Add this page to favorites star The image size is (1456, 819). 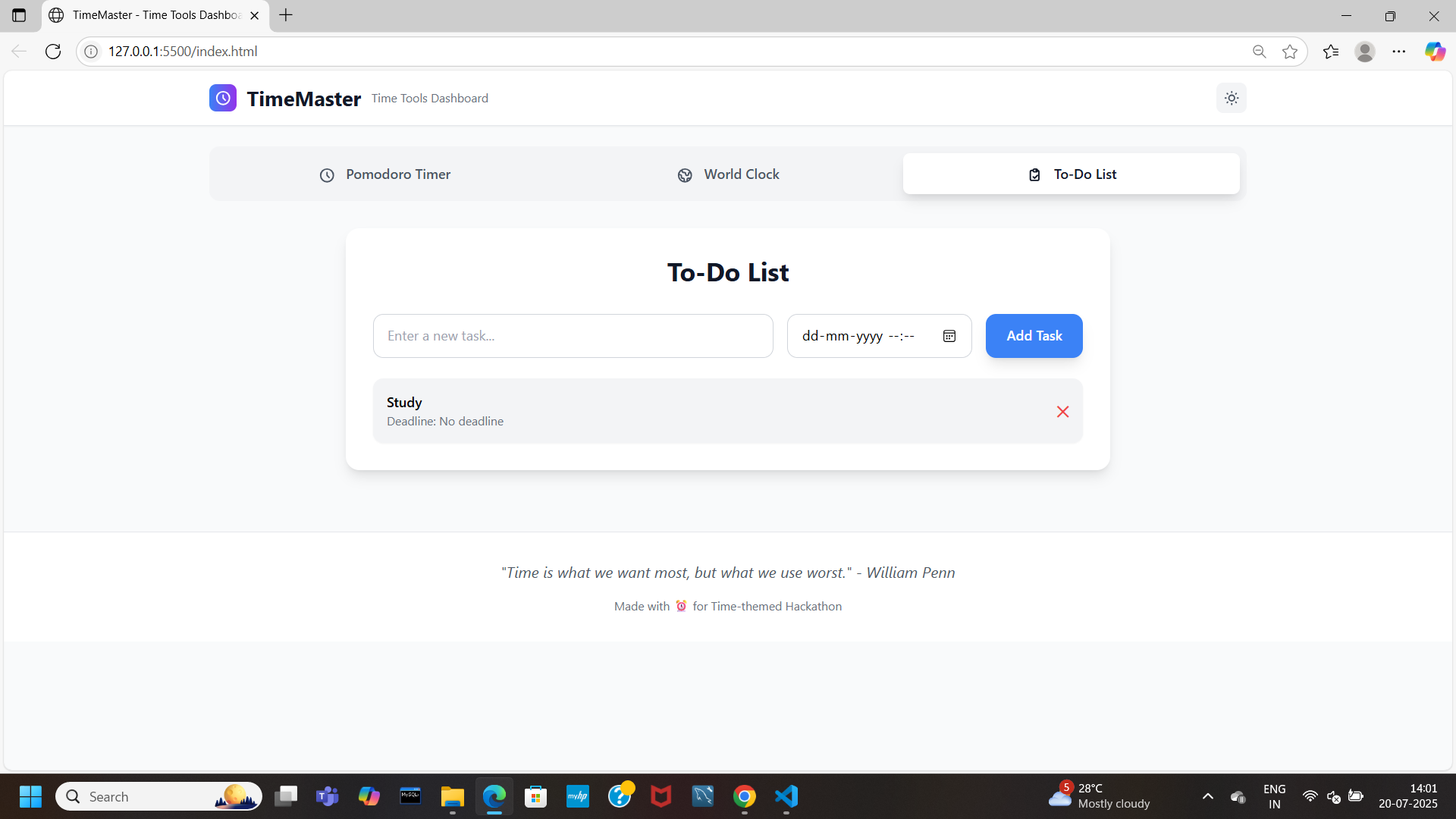(x=1289, y=52)
